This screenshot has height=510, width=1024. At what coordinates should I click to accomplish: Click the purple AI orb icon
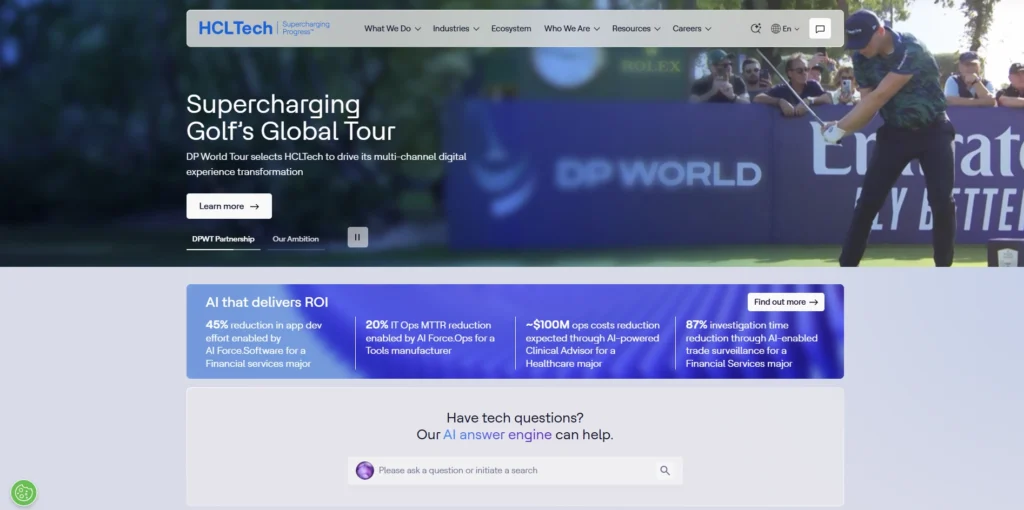tap(364, 470)
